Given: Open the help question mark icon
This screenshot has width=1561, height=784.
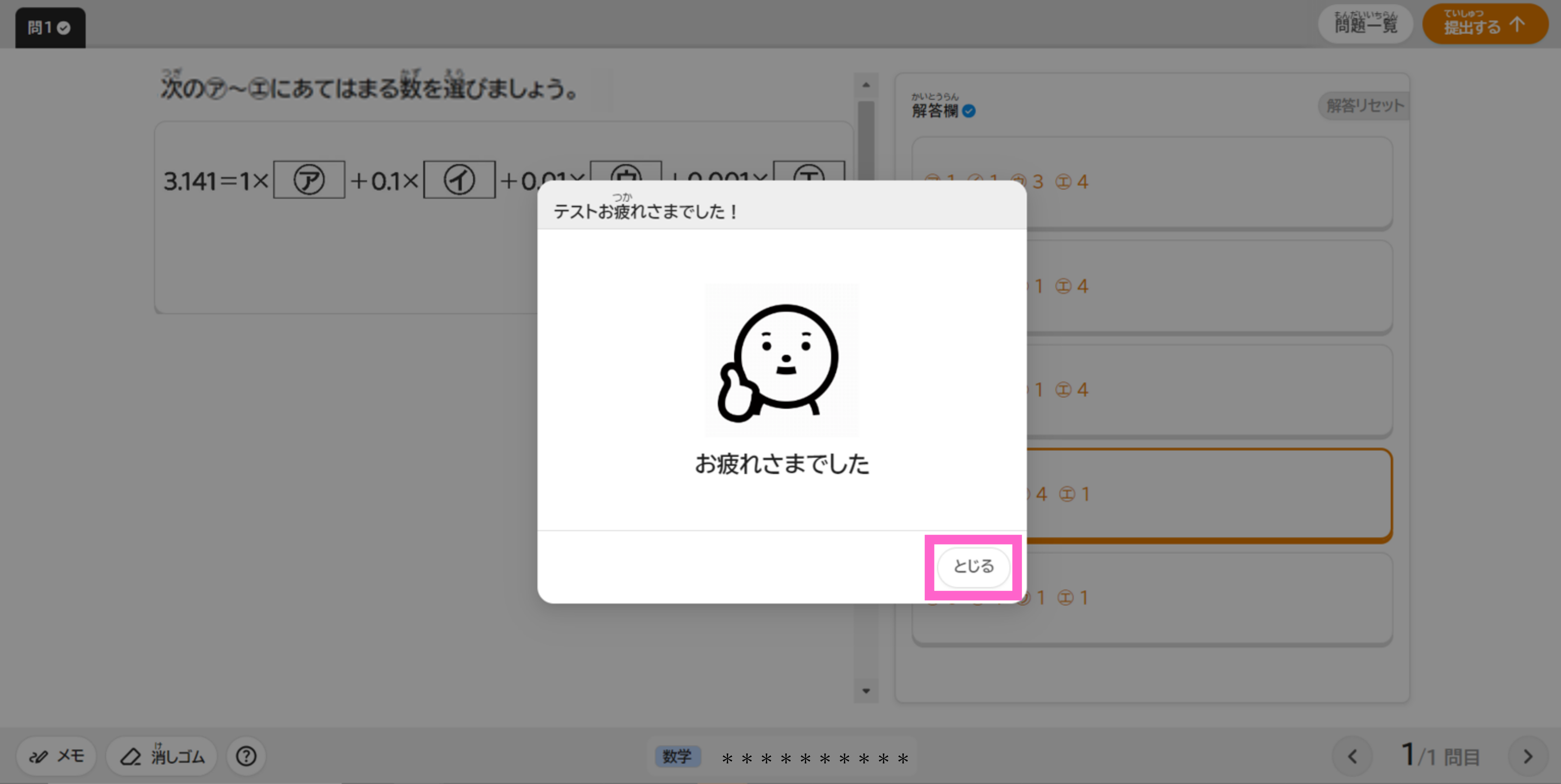Looking at the screenshot, I should coord(246,756).
